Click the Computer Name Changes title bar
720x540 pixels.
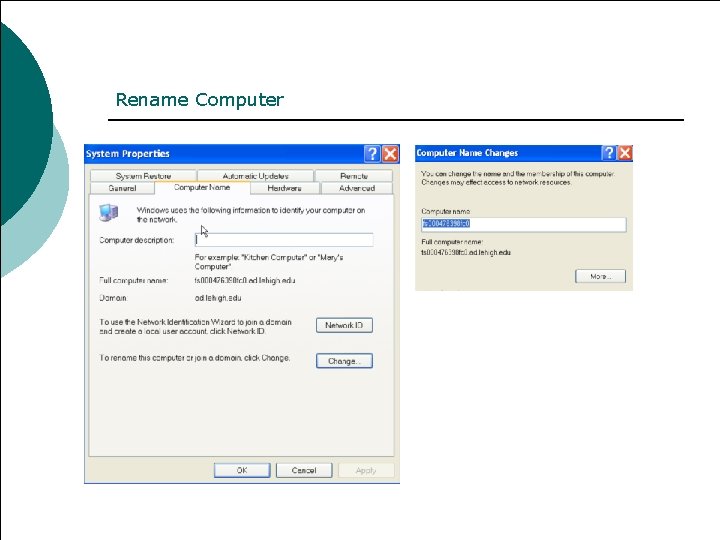(523, 153)
